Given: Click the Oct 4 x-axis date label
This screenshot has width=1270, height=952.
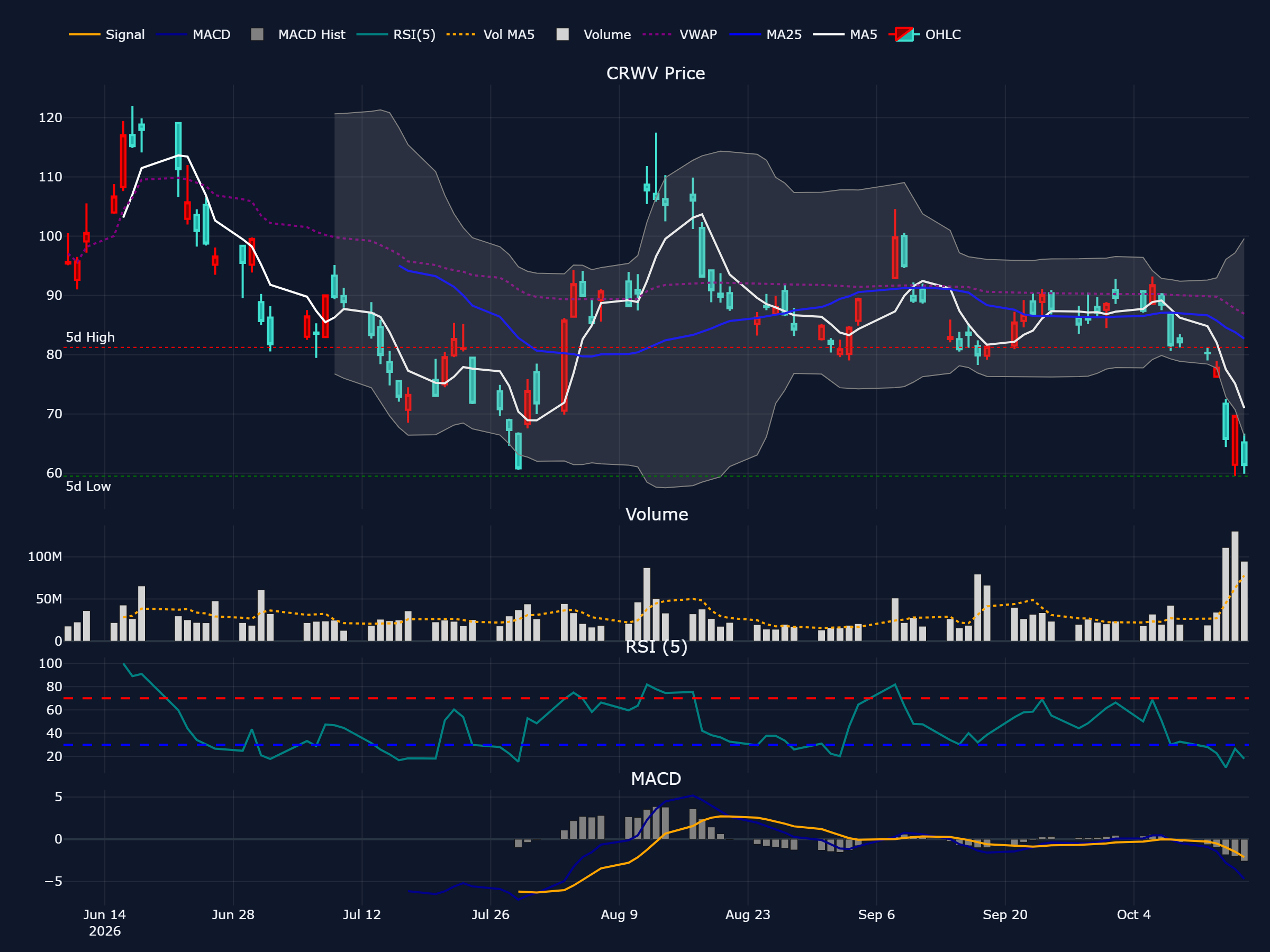Looking at the screenshot, I should click(1133, 914).
